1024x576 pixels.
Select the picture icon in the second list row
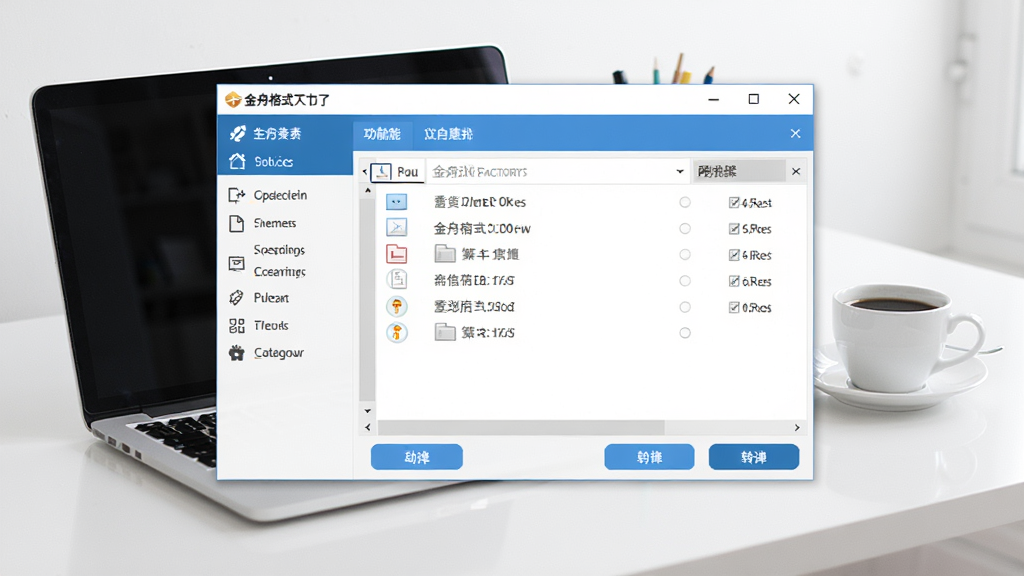point(396,227)
